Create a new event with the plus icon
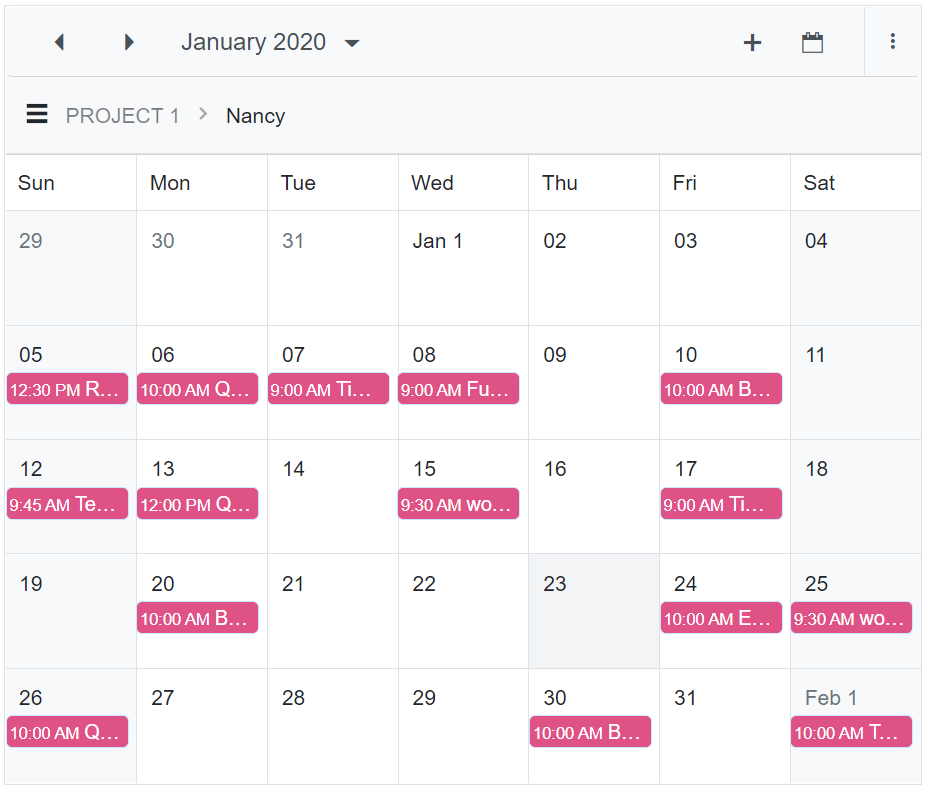Image resolution: width=926 pixels, height=789 pixels. point(752,42)
